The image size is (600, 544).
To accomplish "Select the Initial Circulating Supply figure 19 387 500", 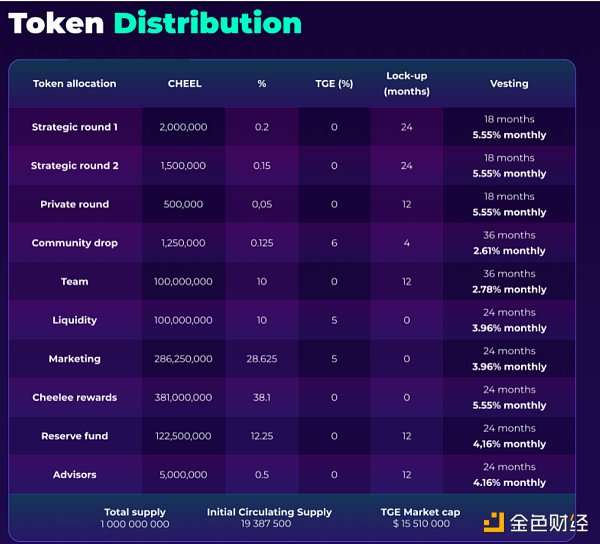I will [269, 525].
